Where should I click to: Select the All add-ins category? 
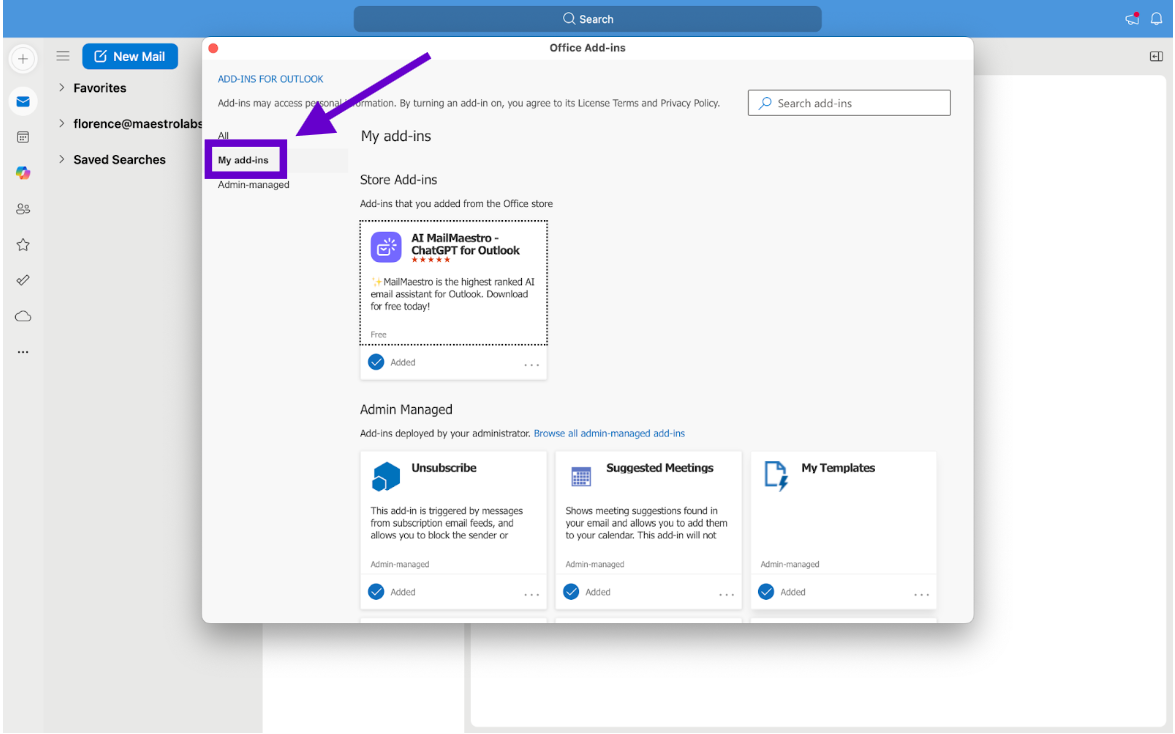pos(223,136)
